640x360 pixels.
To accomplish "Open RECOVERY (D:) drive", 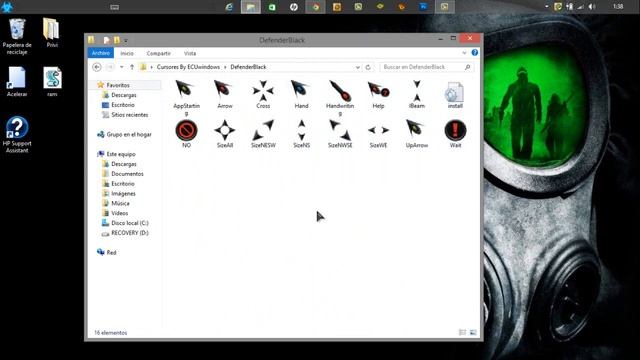I will 130,233.
